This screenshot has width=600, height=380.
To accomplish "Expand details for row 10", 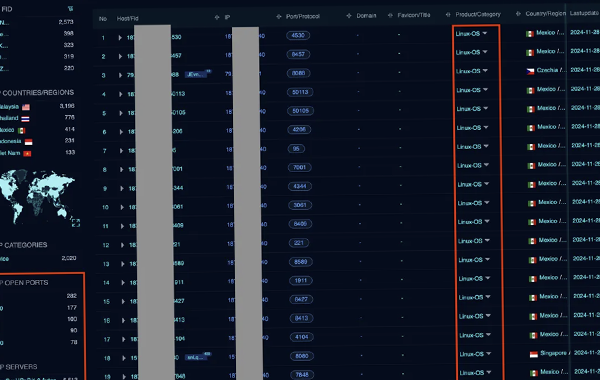I will pyautogui.click(x=122, y=207).
